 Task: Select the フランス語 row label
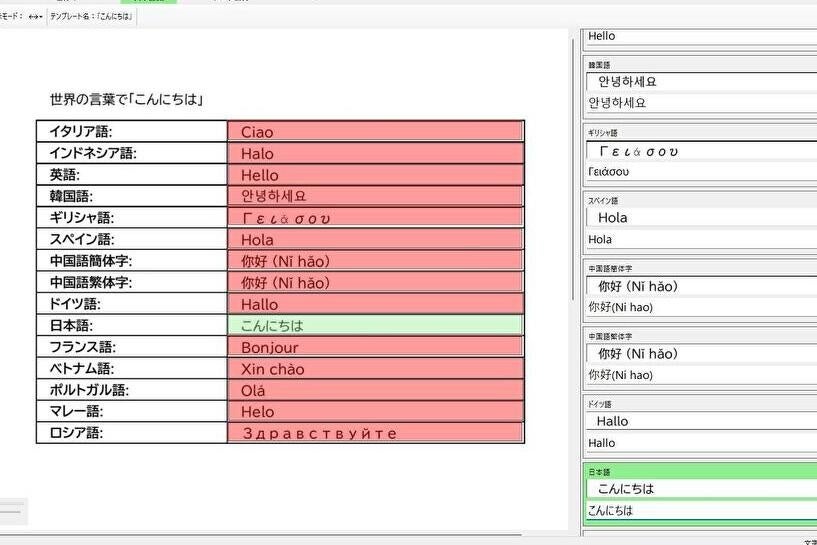point(82,347)
